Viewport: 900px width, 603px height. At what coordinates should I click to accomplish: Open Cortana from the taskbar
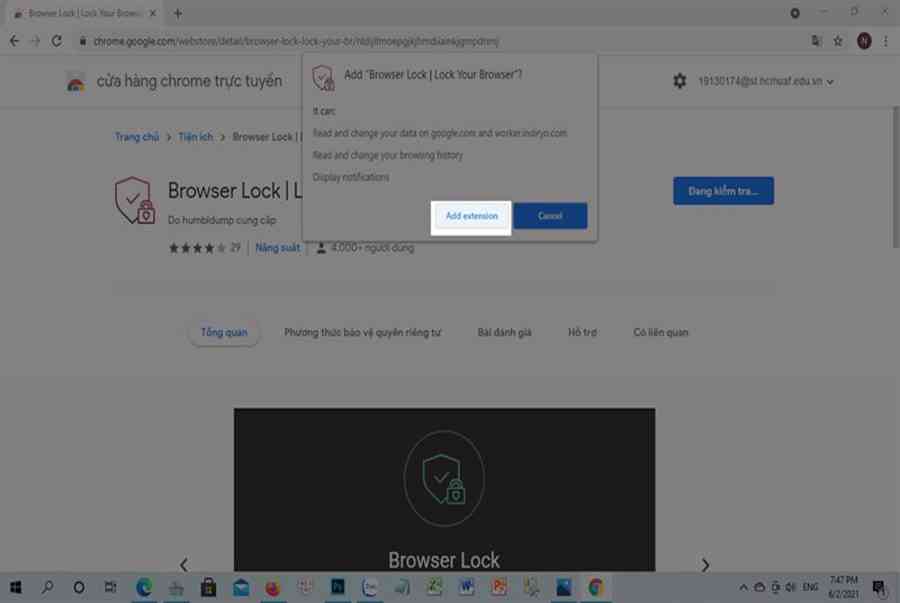click(x=79, y=587)
